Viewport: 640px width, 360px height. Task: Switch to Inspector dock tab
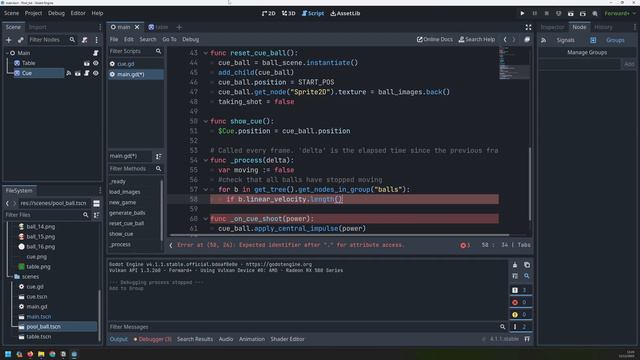(x=552, y=27)
